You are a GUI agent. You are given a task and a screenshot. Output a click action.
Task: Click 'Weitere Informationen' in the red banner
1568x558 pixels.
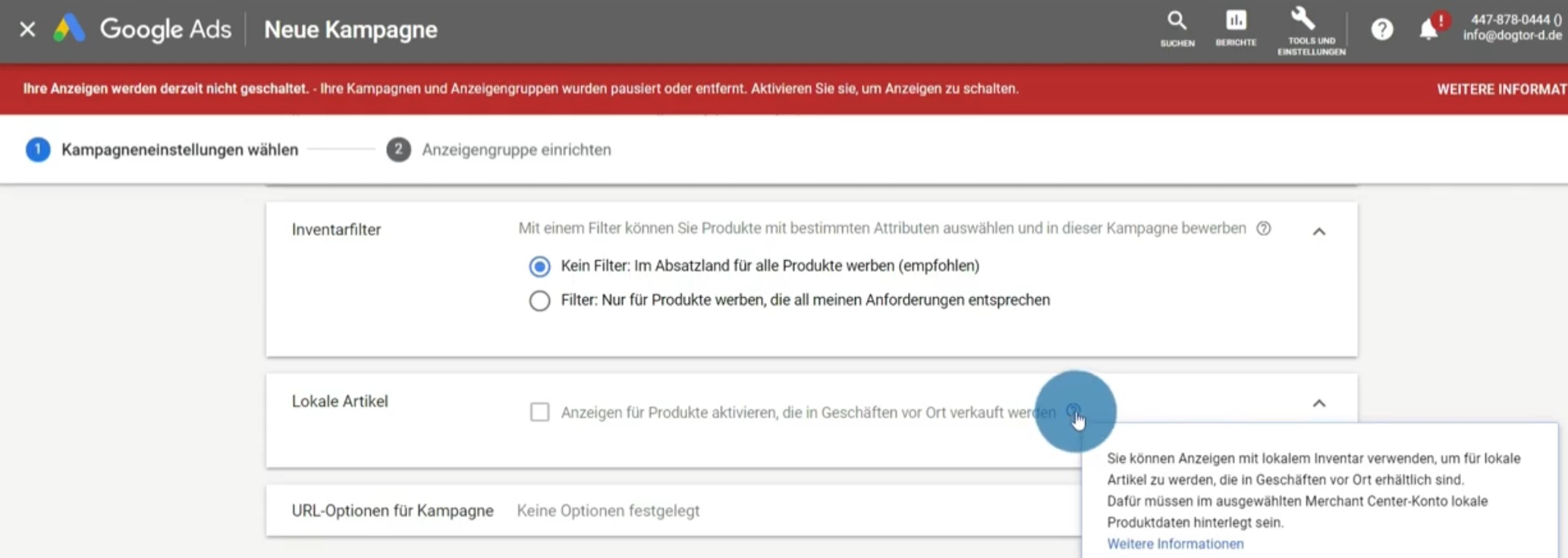(x=1500, y=89)
